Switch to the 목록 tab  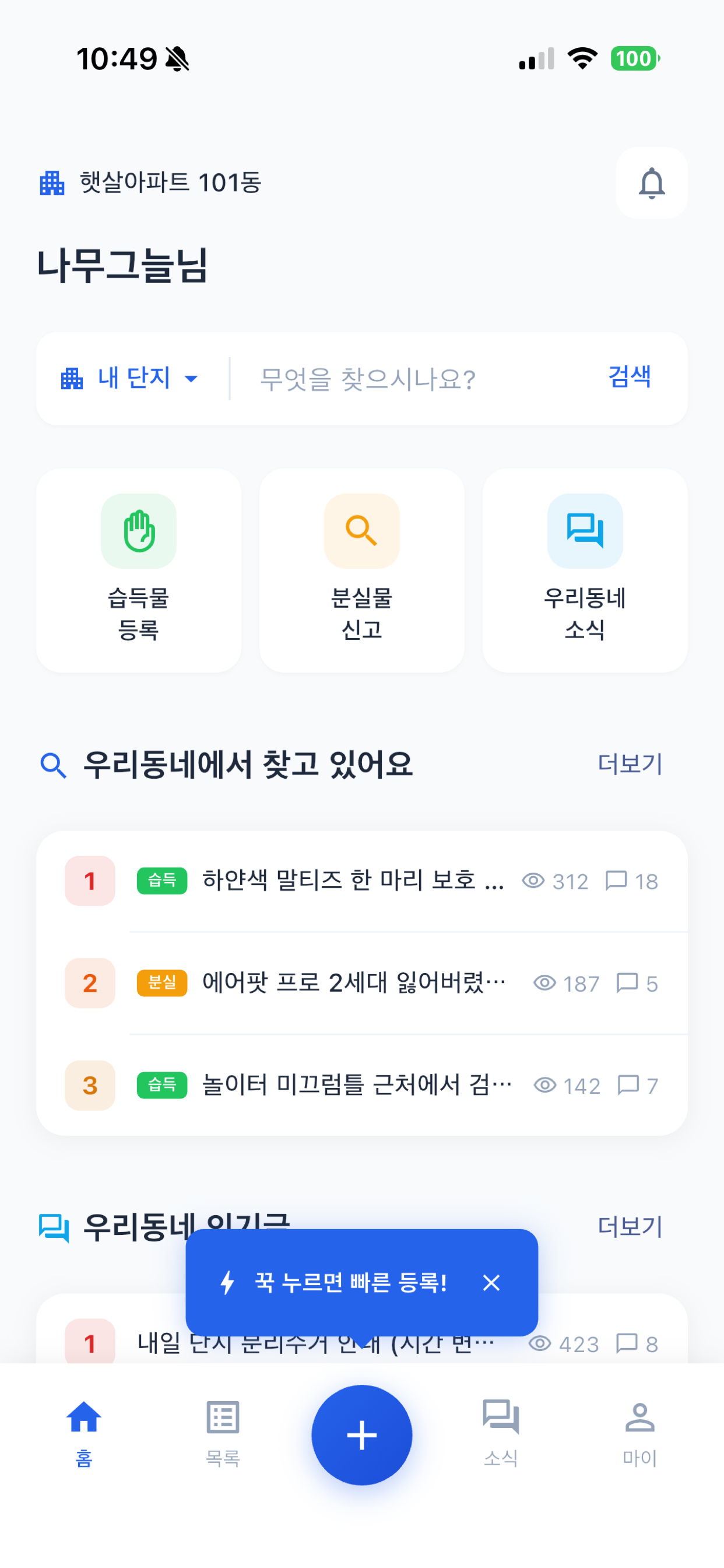tap(223, 1433)
